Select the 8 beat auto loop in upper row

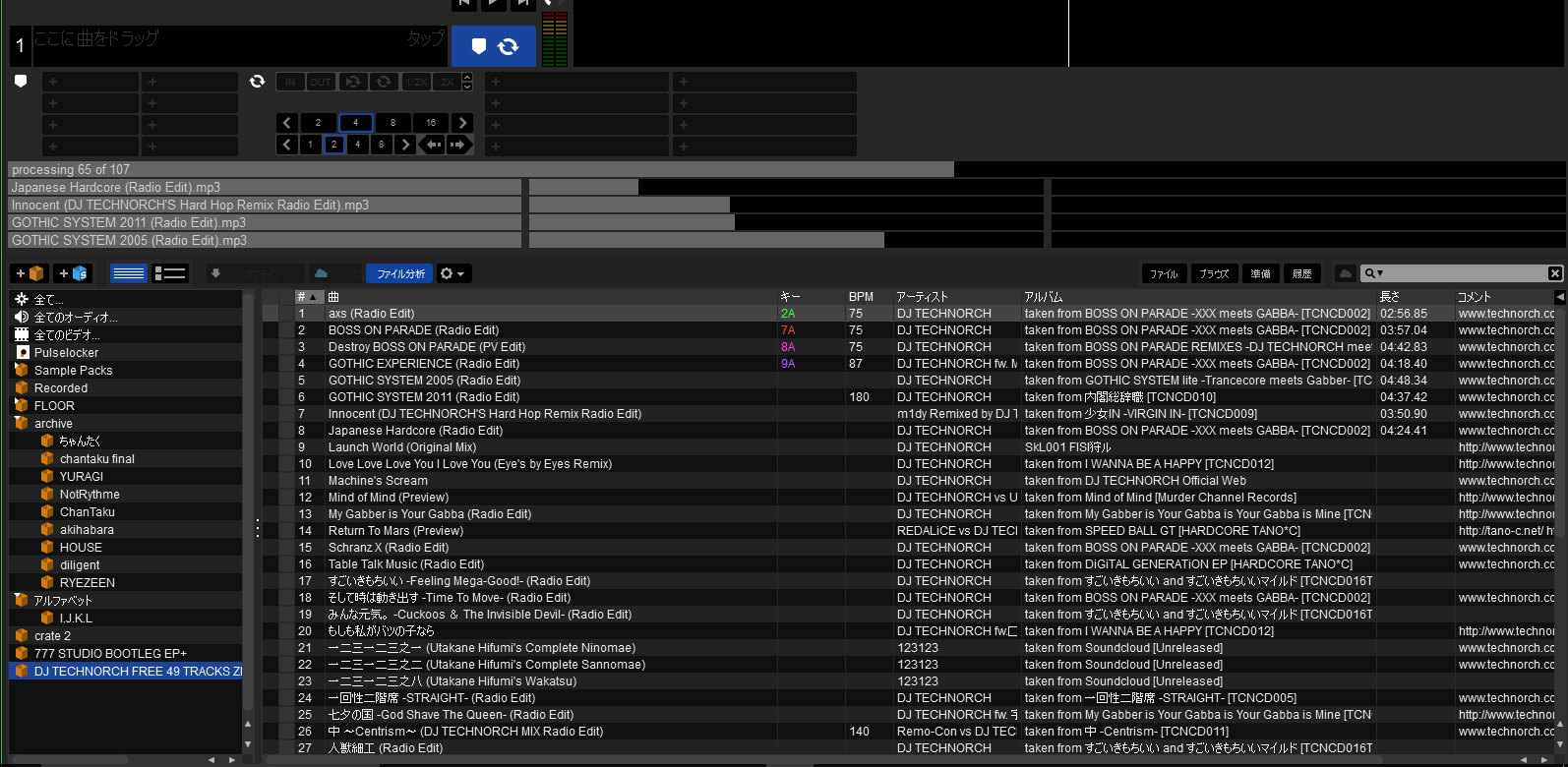pos(392,123)
